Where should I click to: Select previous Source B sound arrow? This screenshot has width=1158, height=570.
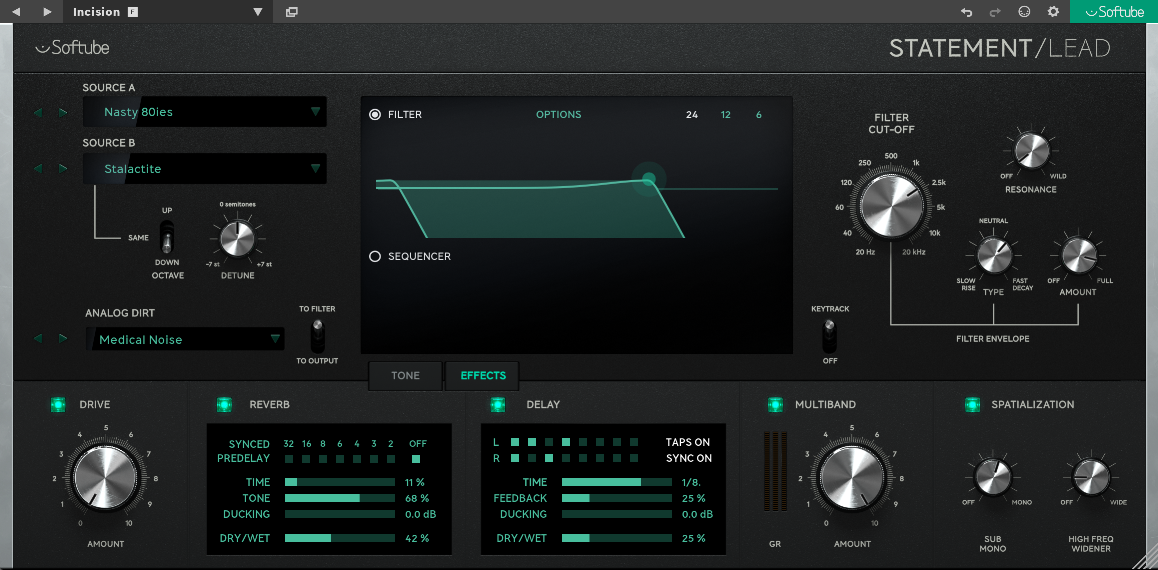pos(38,169)
